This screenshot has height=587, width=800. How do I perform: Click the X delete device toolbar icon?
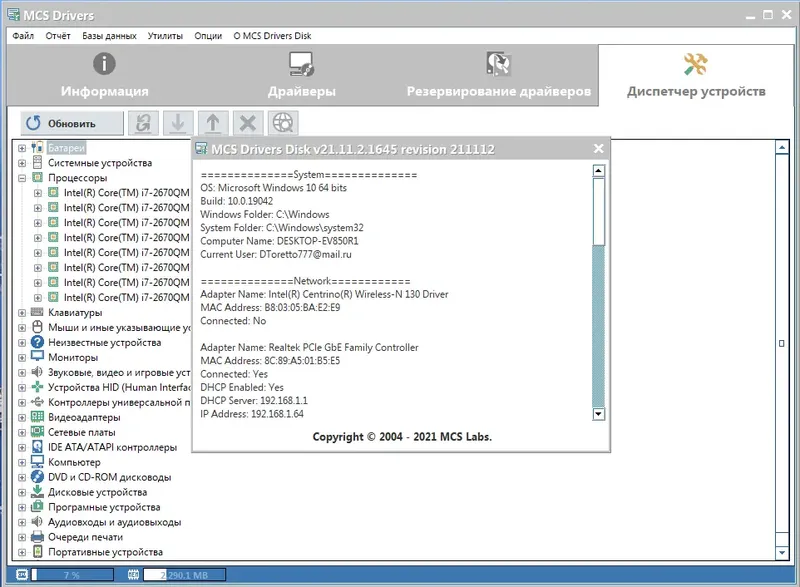click(248, 123)
